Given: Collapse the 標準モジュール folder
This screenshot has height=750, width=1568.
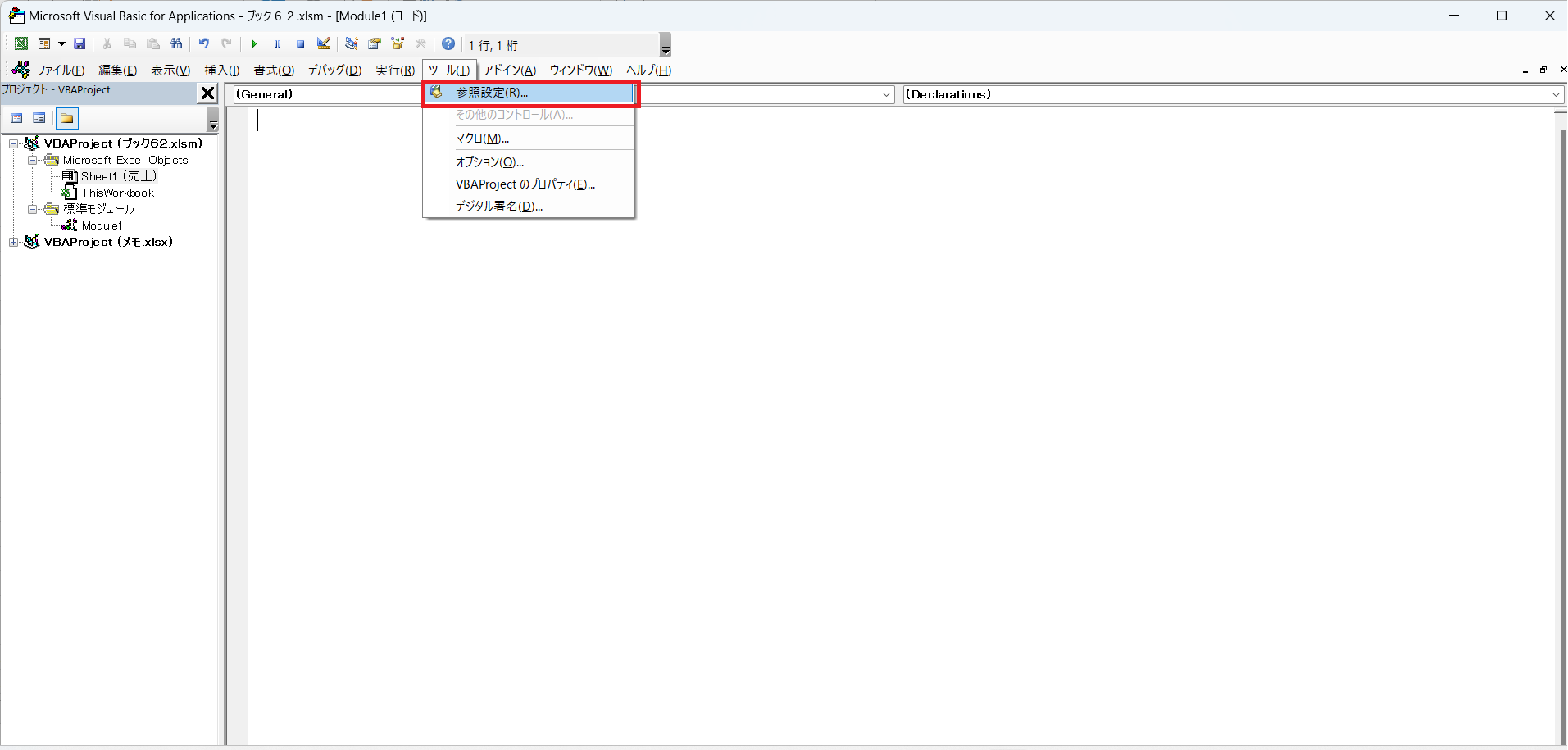Looking at the screenshot, I should (33, 209).
